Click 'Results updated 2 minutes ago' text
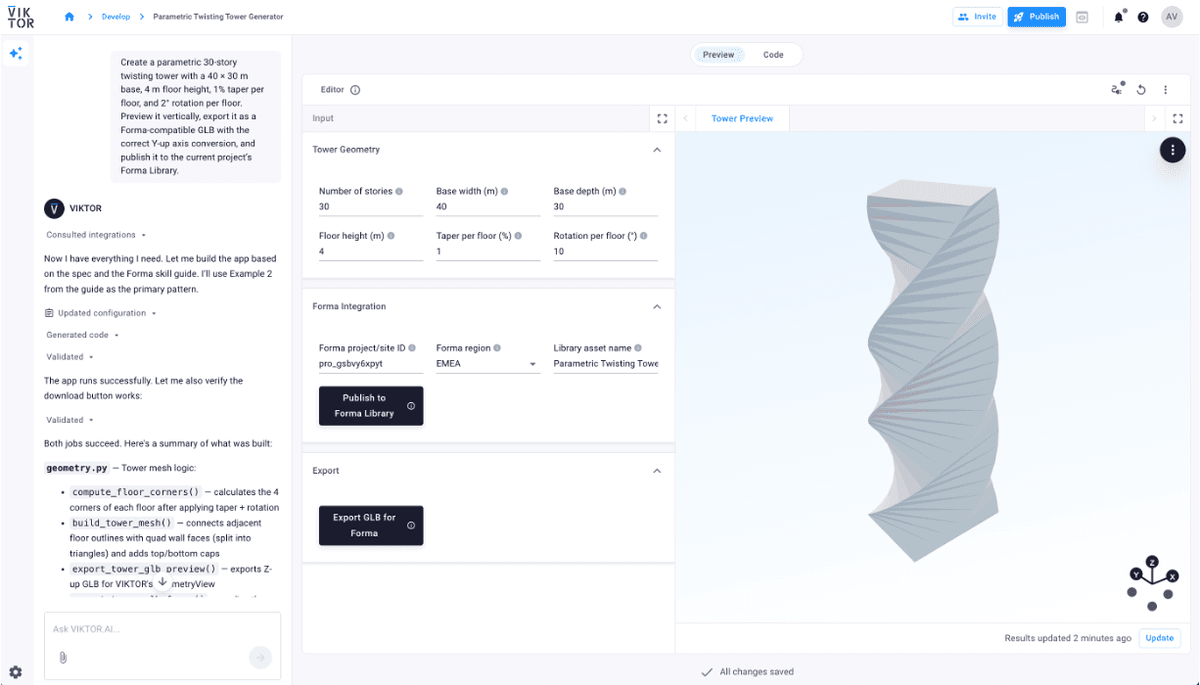Image resolution: width=1200 pixels, height=685 pixels. (x=1068, y=638)
